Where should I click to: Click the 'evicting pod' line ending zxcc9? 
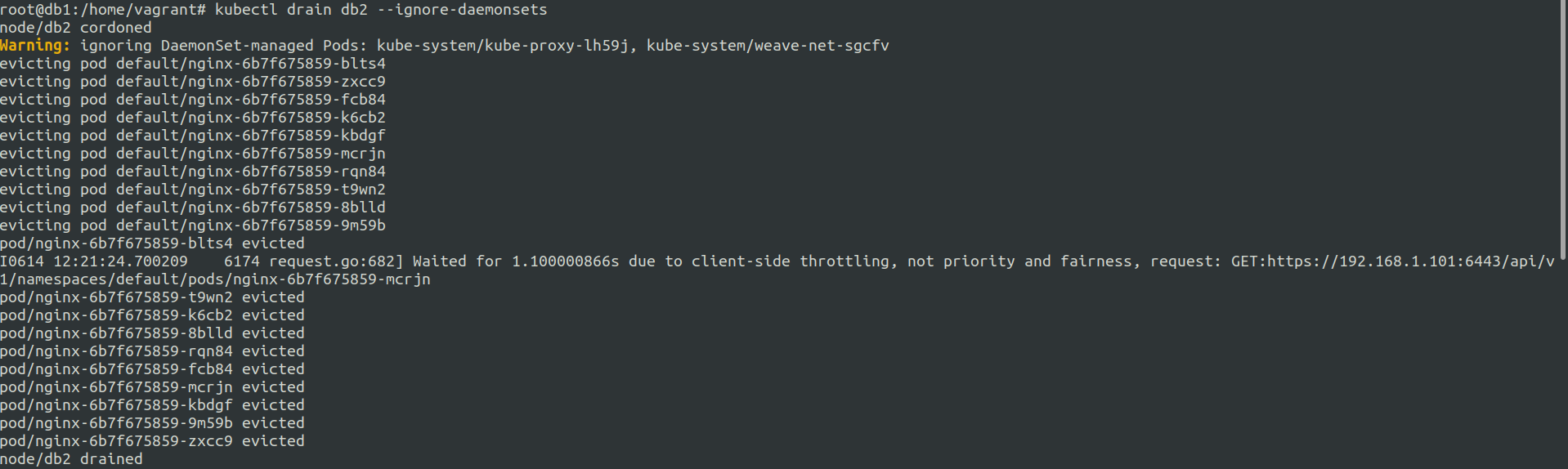coord(193,82)
